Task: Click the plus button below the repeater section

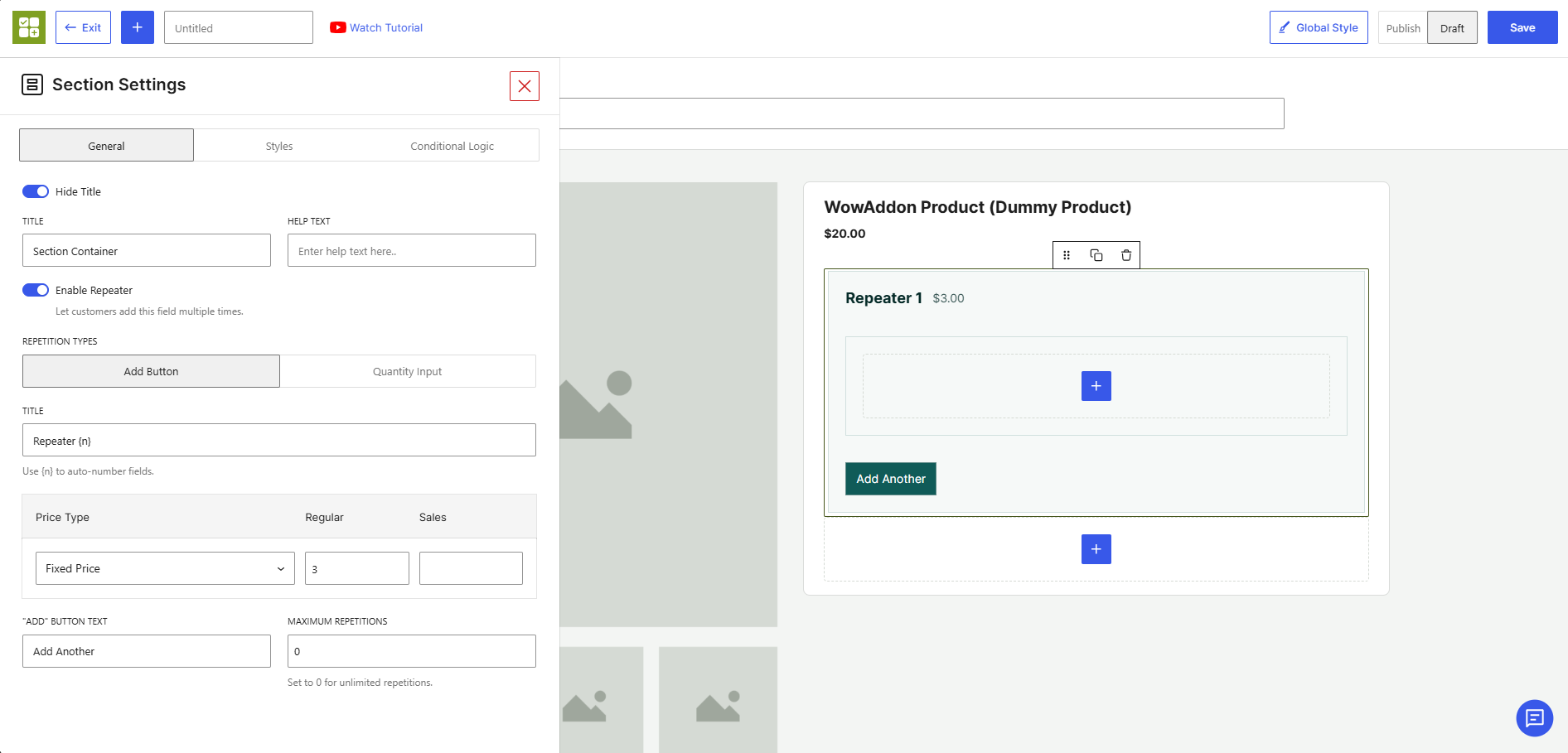Action: pyautogui.click(x=1096, y=549)
